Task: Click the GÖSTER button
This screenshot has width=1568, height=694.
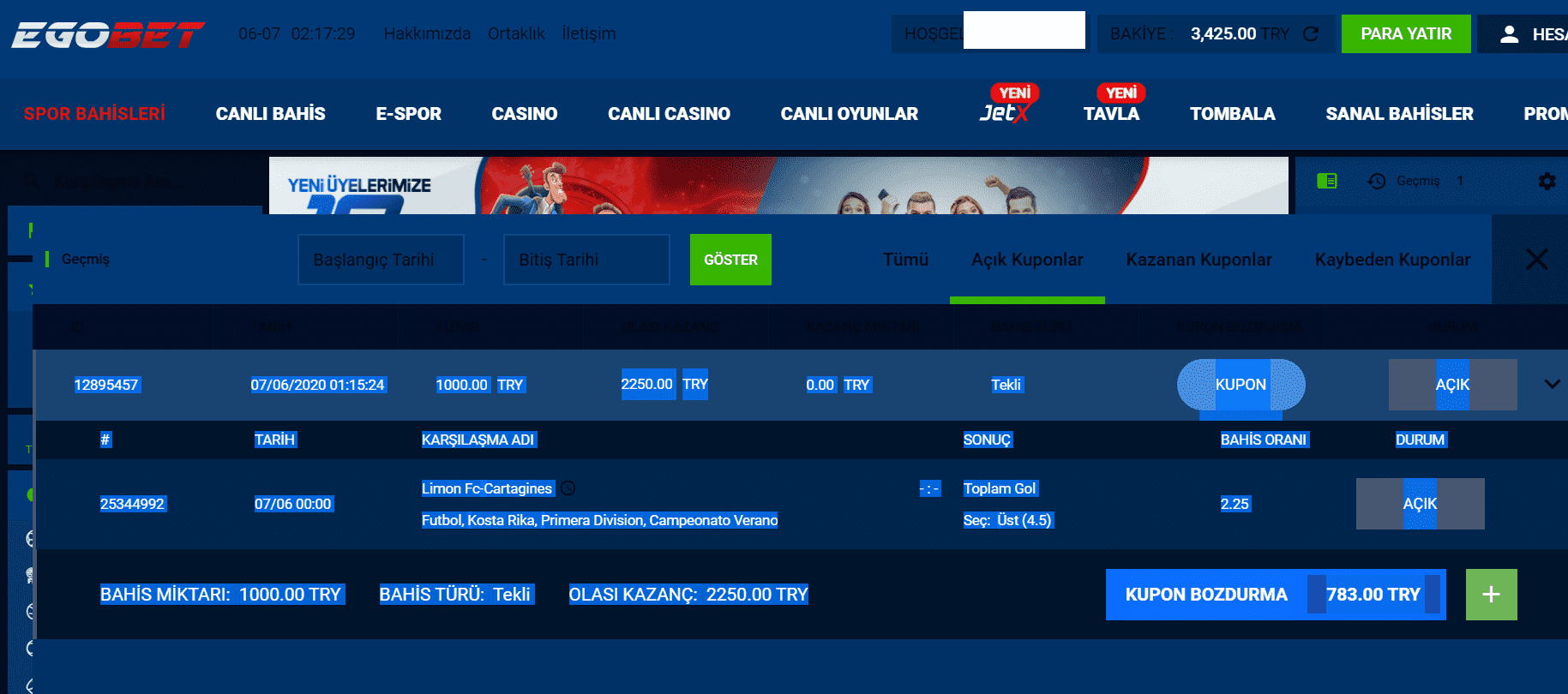Action: coord(730,260)
